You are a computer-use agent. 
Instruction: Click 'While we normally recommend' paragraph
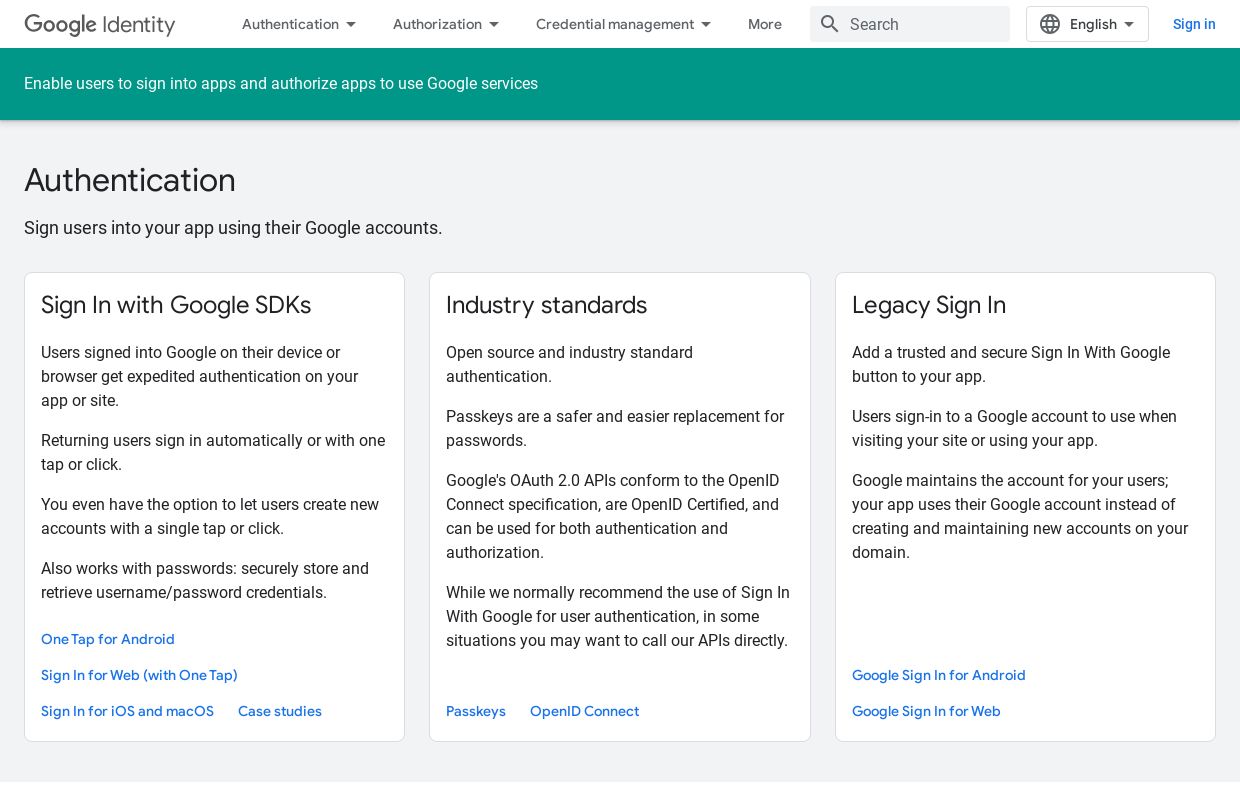[x=618, y=616]
